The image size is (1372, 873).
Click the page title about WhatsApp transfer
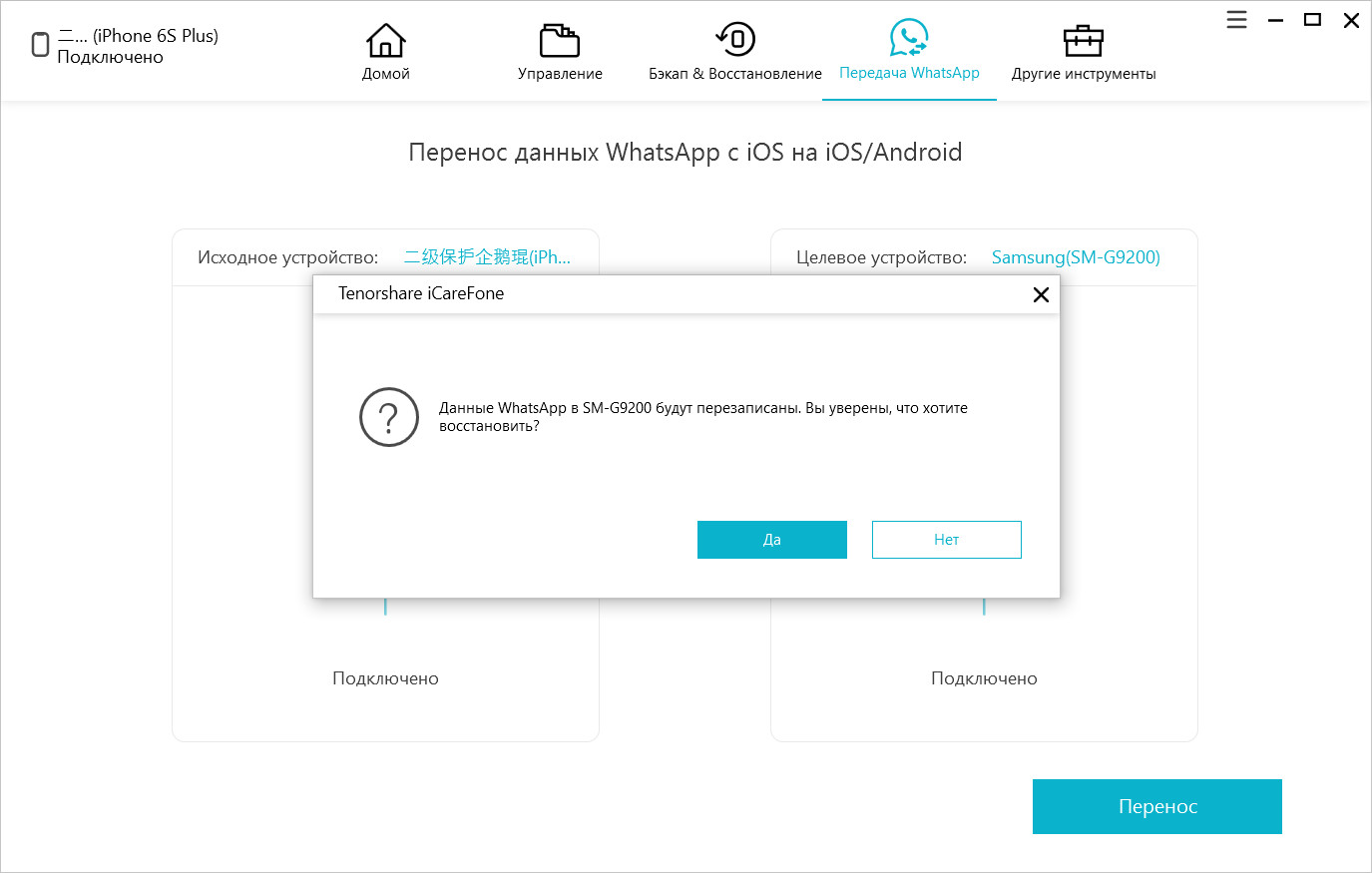(x=686, y=152)
